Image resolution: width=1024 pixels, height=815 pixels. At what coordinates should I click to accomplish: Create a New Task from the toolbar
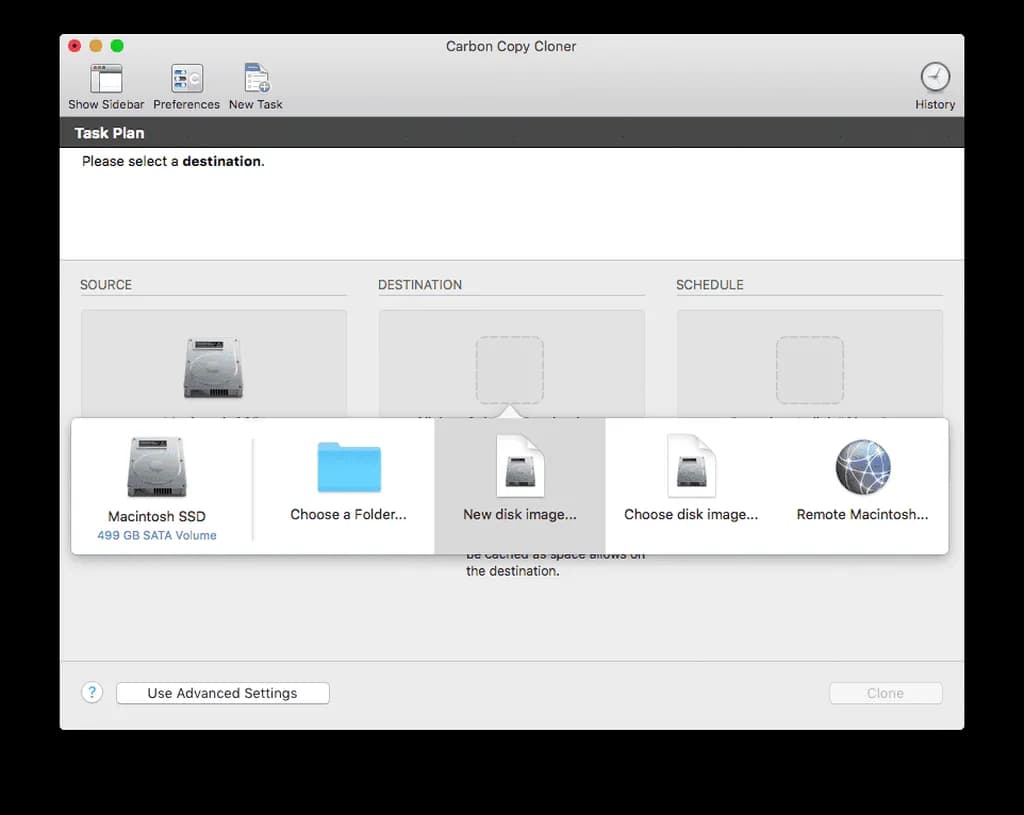[256, 80]
